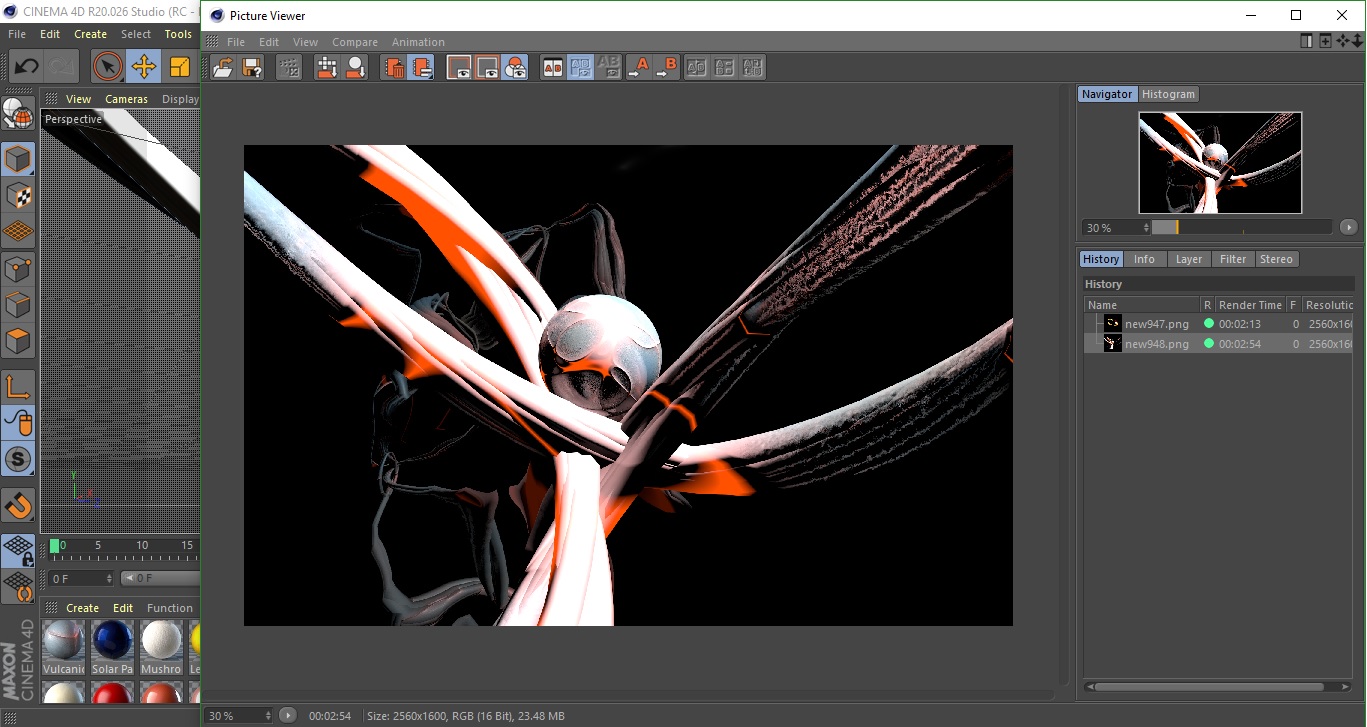Switch to the Navigator tab
1367x727 pixels.
(1107, 94)
